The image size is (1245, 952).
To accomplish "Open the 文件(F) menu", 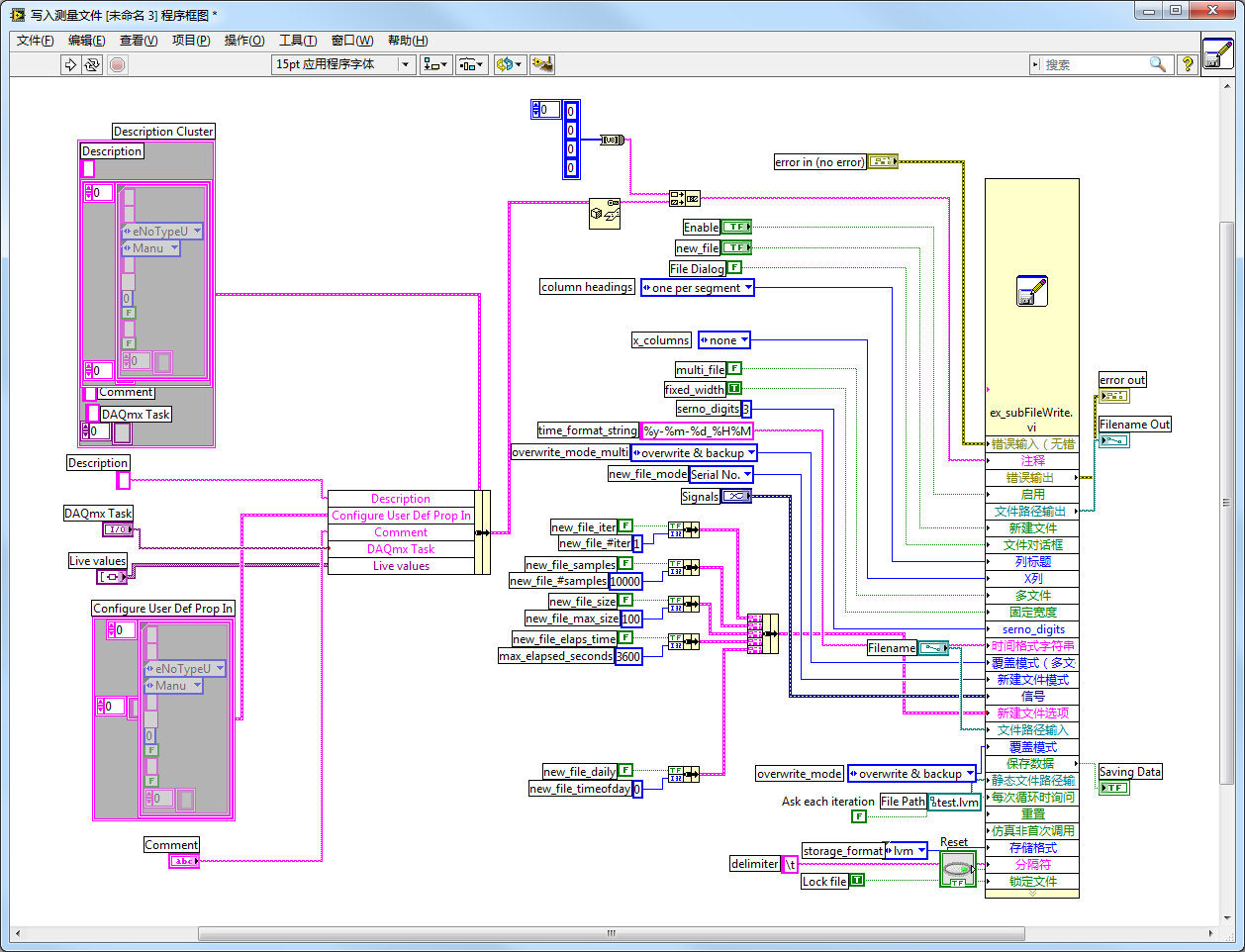I will point(36,41).
